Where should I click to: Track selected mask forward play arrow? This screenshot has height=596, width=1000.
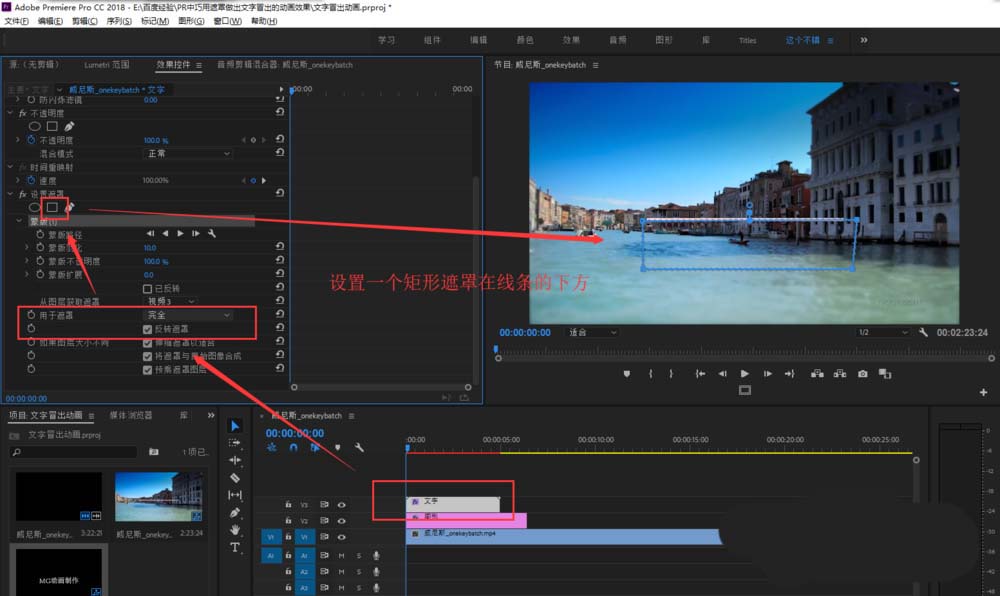(x=180, y=234)
